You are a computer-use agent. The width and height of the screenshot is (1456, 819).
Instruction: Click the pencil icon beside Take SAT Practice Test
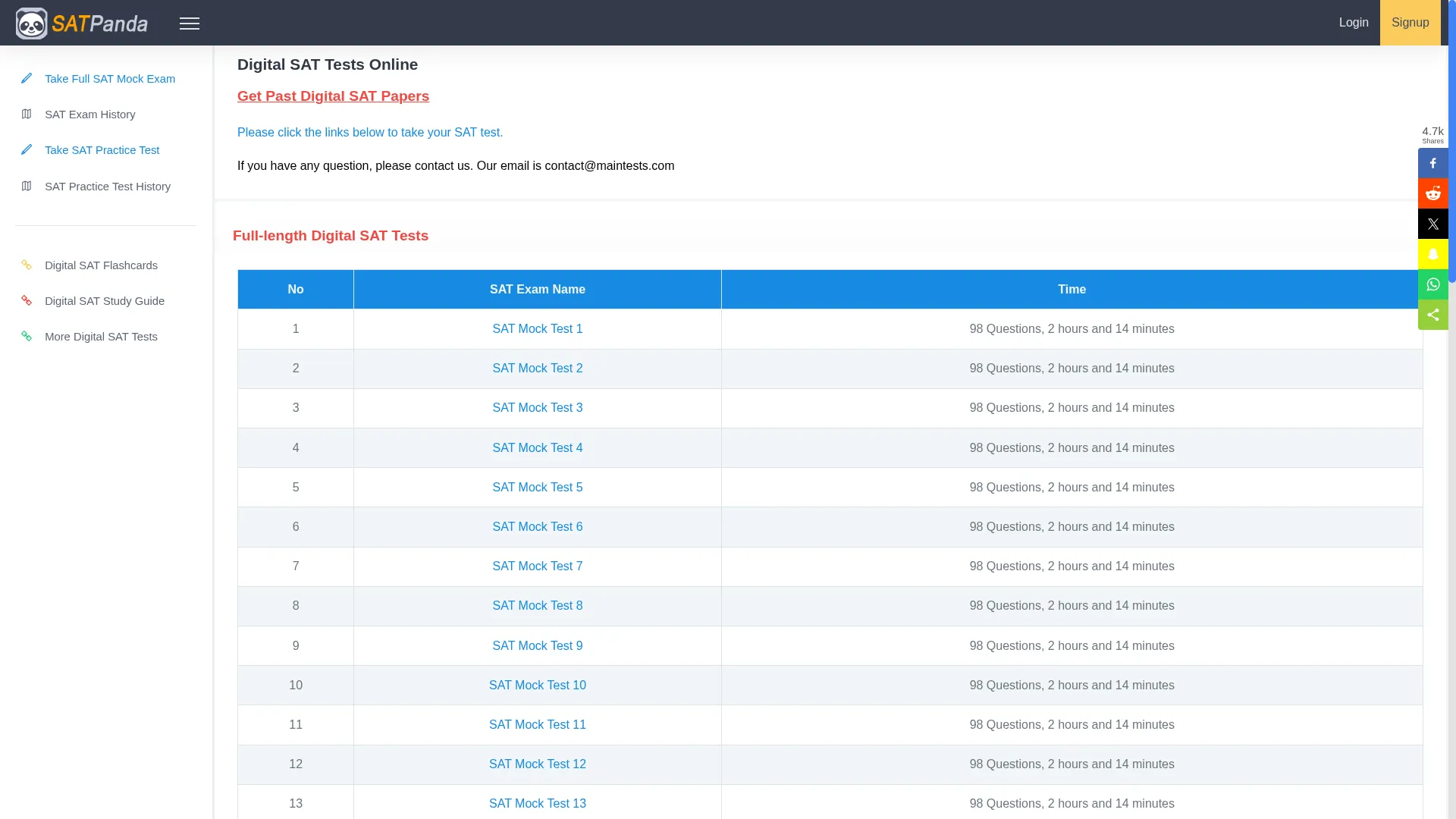(x=27, y=149)
